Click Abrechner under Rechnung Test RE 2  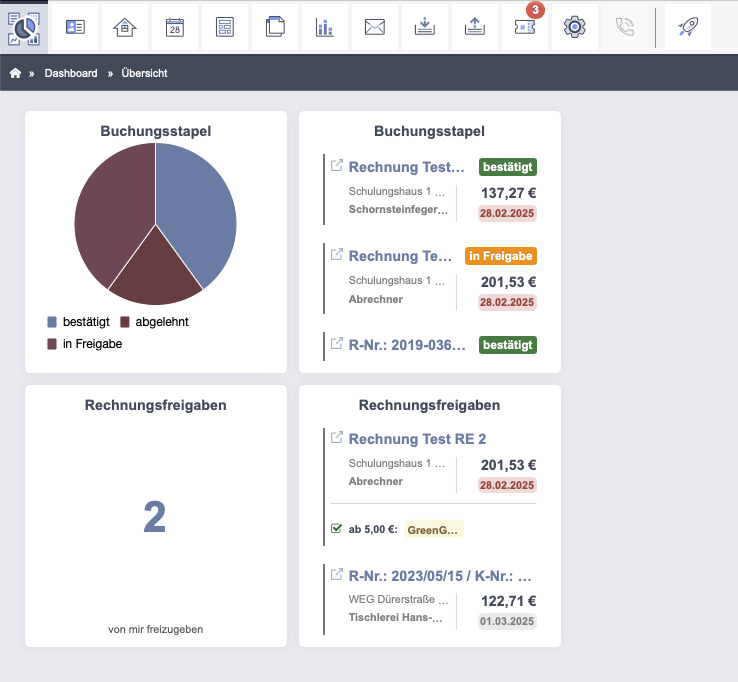[x=376, y=481]
